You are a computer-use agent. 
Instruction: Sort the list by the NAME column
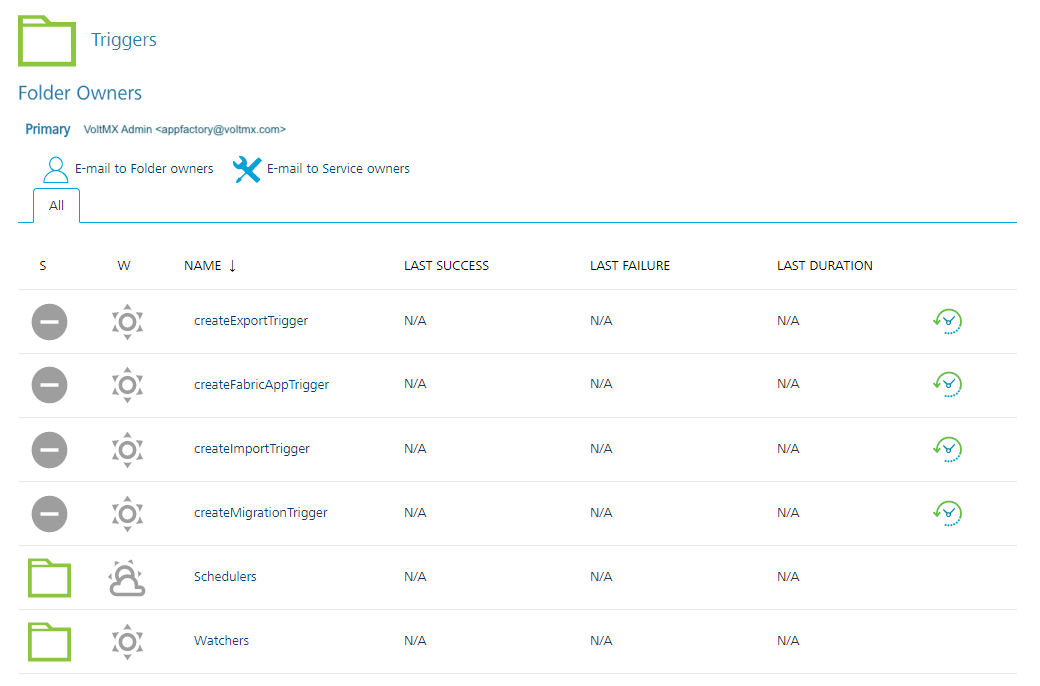203,266
